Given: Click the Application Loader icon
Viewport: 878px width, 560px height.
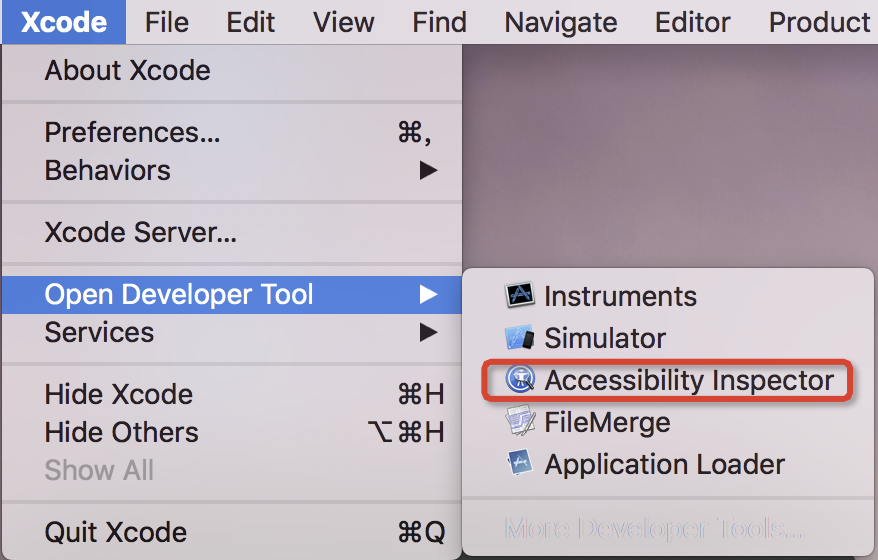Looking at the screenshot, I should coord(520,464).
